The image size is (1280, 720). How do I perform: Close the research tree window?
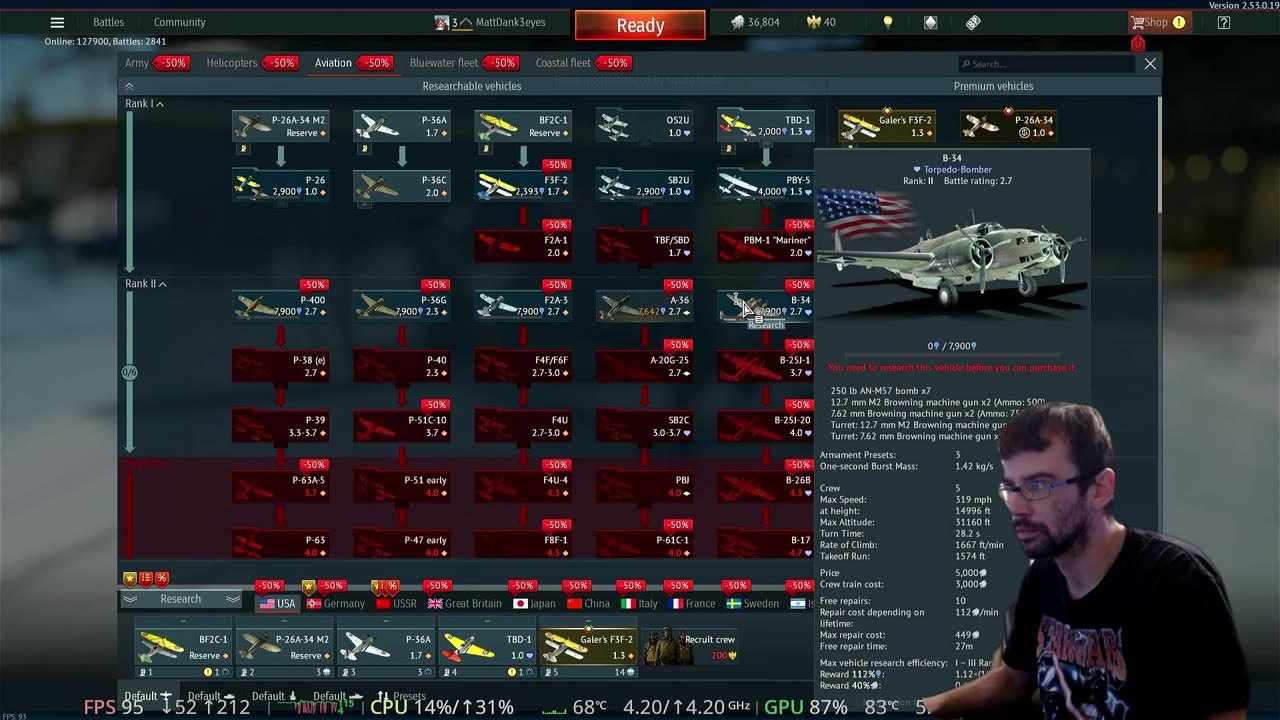[x=1150, y=64]
